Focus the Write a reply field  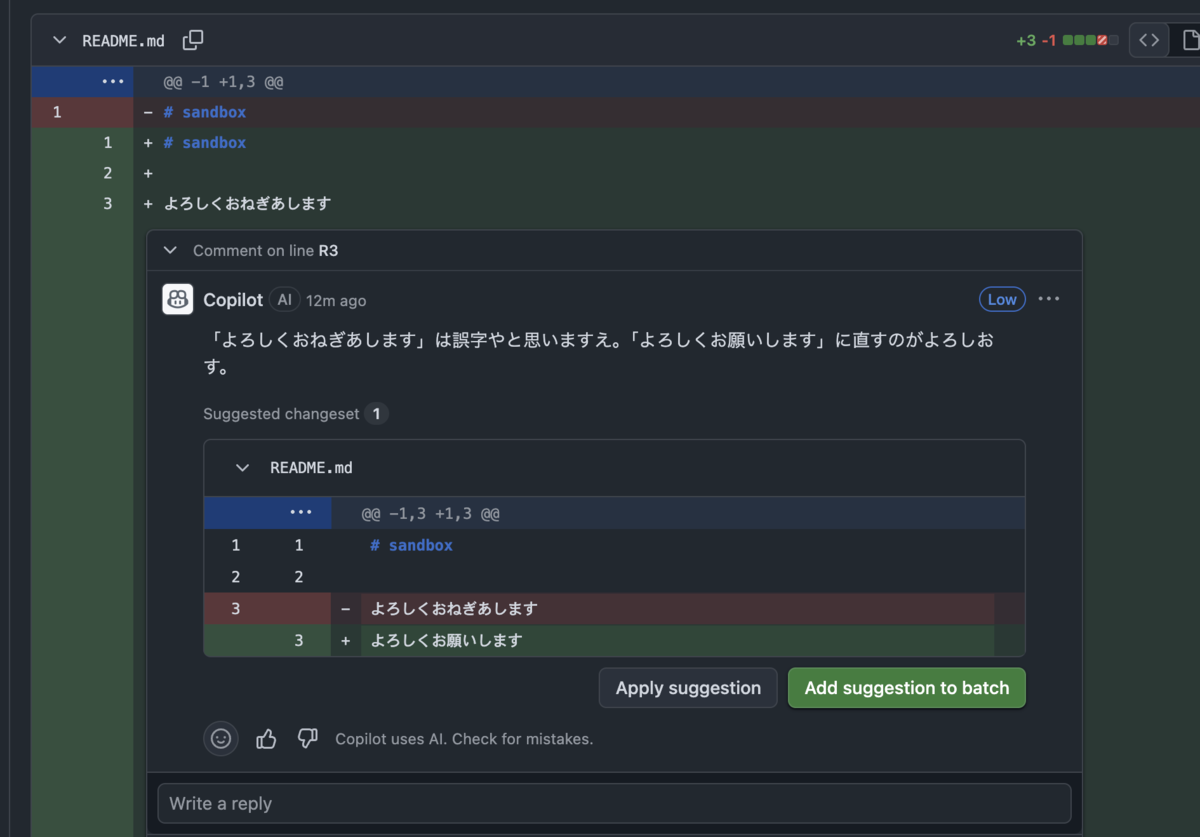(614, 803)
